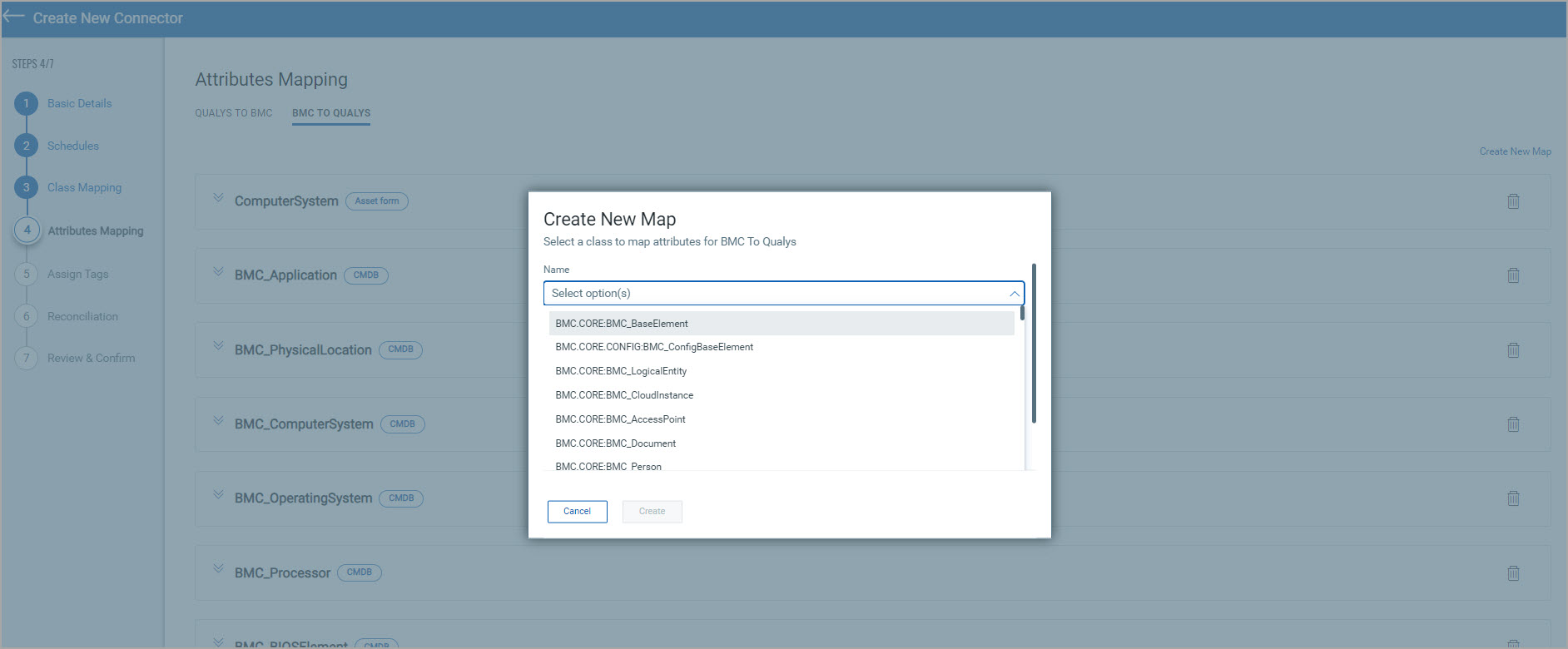Choose BMC.CORE.CONFIG:BMC_ConfigBaseElement option

pos(782,347)
